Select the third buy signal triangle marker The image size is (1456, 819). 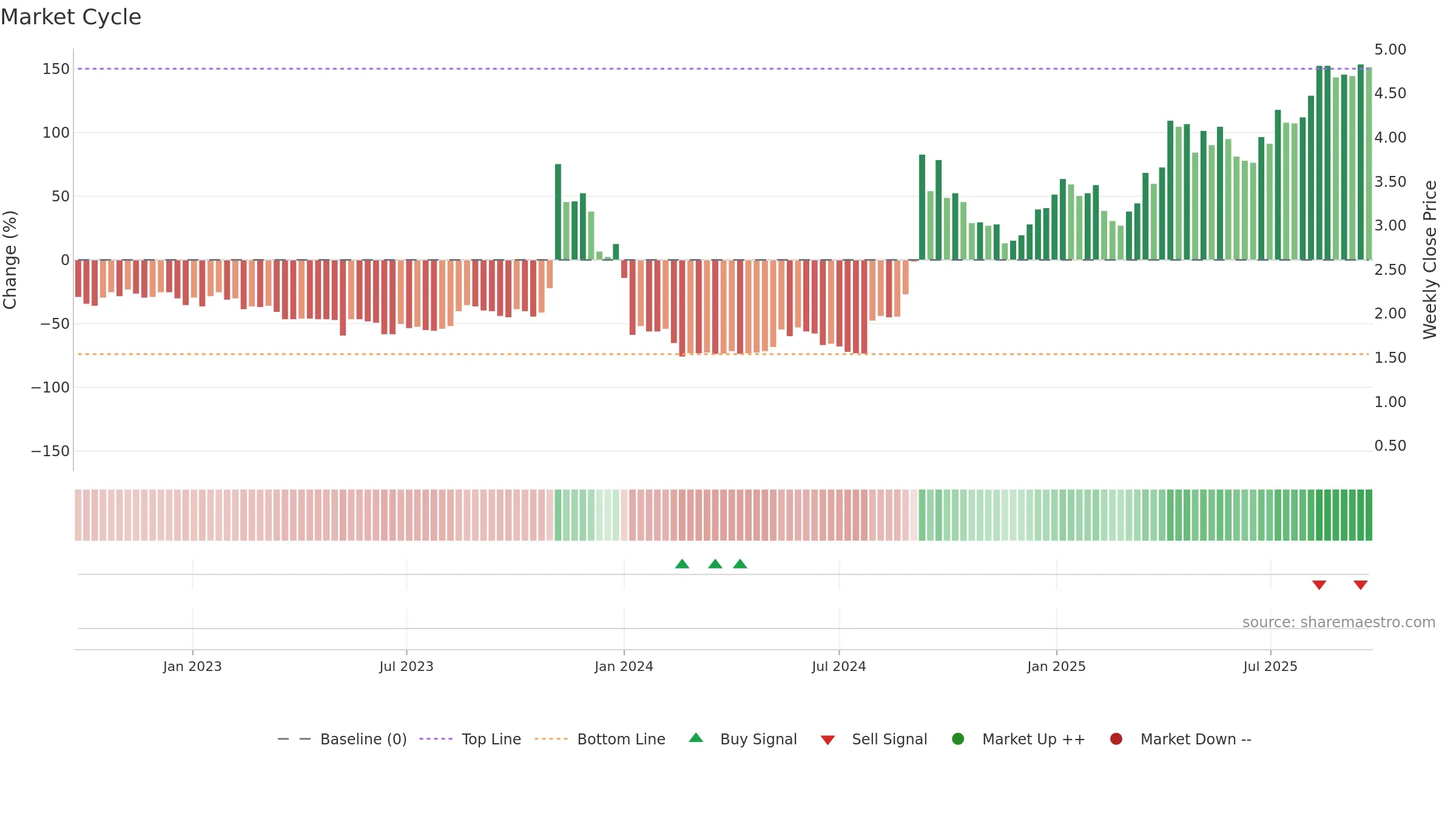tap(740, 564)
